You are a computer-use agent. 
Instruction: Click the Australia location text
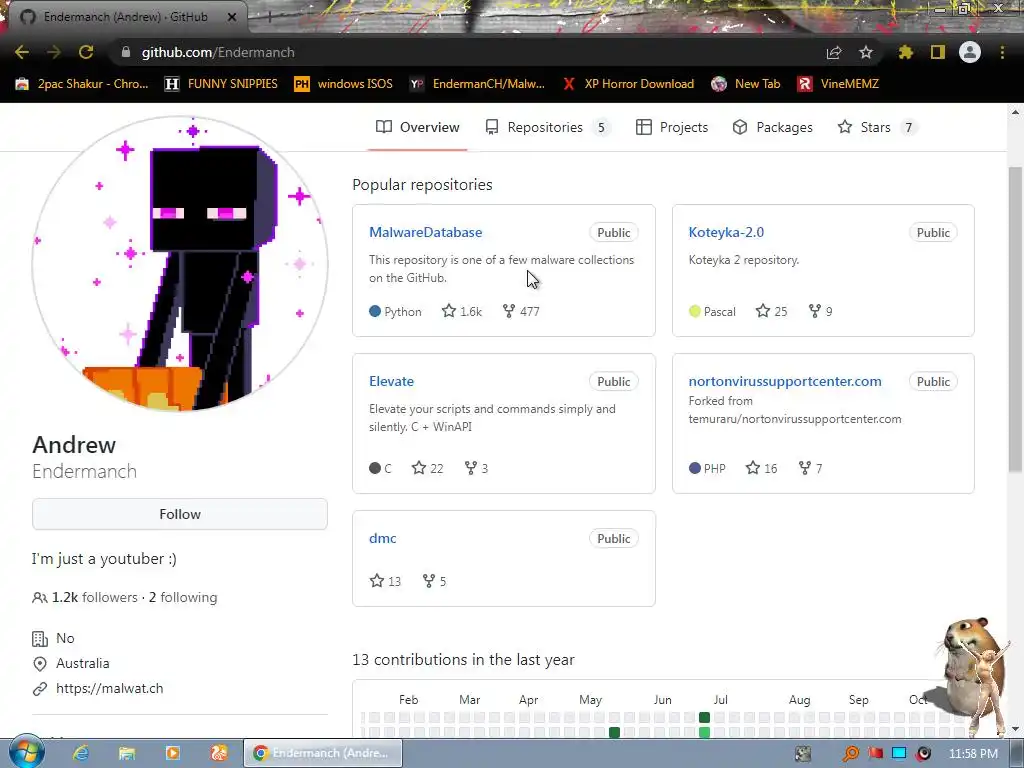point(82,664)
